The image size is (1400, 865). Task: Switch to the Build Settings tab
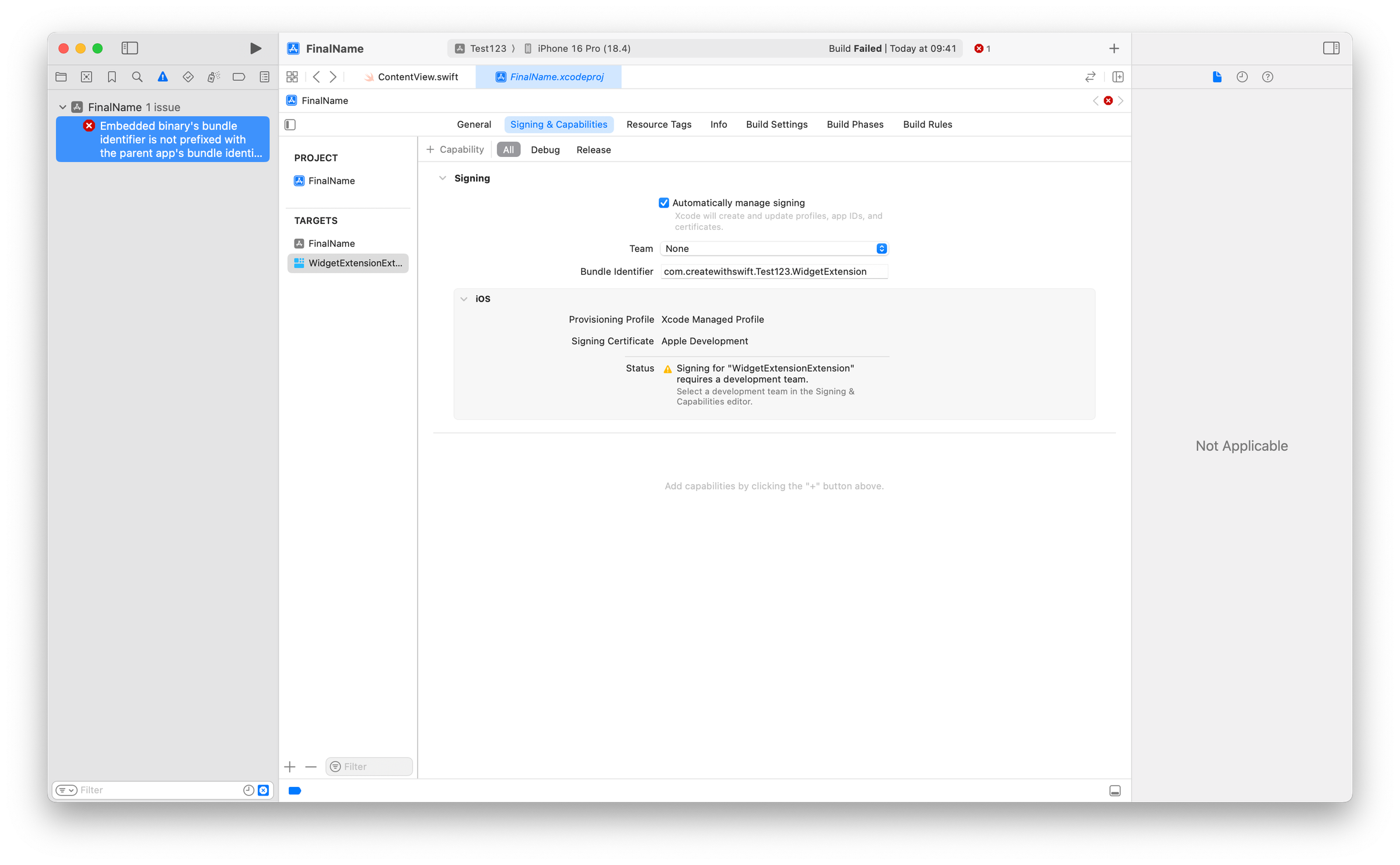776,124
